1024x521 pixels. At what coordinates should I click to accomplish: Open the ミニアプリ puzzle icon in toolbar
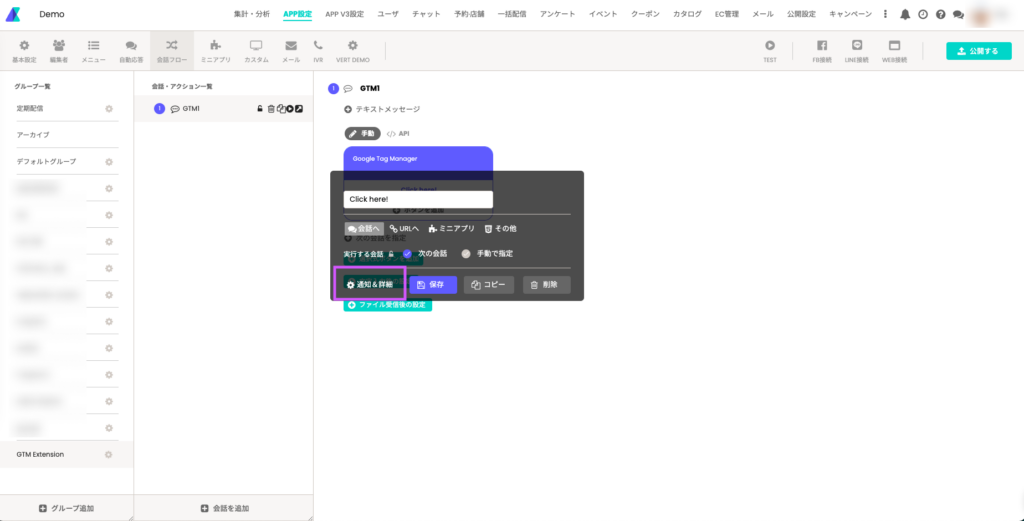click(x=216, y=45)
